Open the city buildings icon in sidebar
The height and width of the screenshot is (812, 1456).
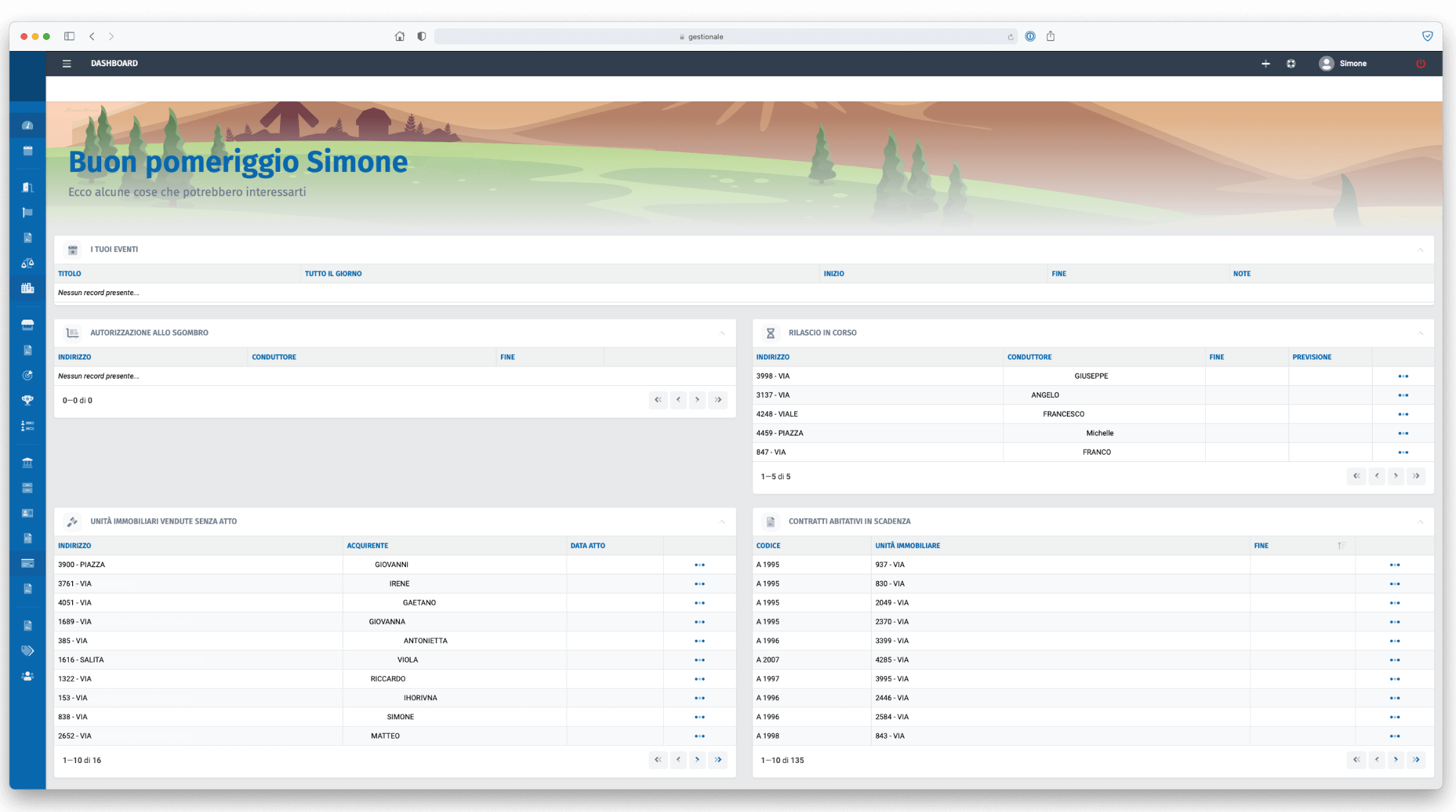point(27,288)
